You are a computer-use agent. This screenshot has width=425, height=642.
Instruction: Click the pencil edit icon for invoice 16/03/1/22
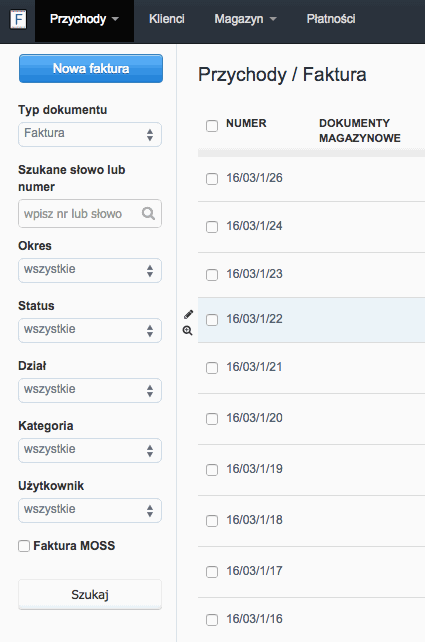[x=188, y=314]
